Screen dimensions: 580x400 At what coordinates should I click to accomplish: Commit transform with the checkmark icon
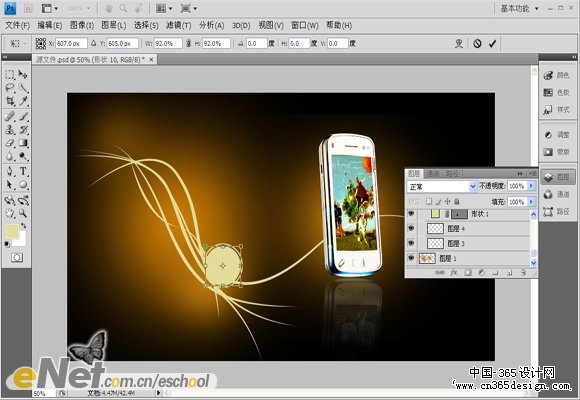(x=492, y=44)
